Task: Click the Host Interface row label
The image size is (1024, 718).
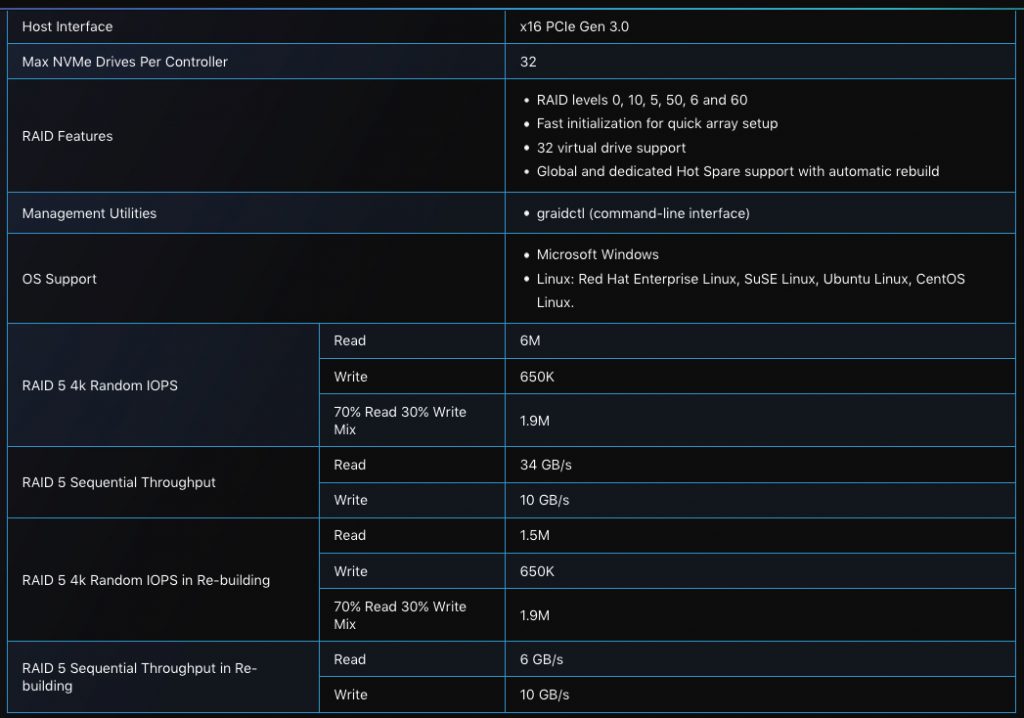Action: 67,27
